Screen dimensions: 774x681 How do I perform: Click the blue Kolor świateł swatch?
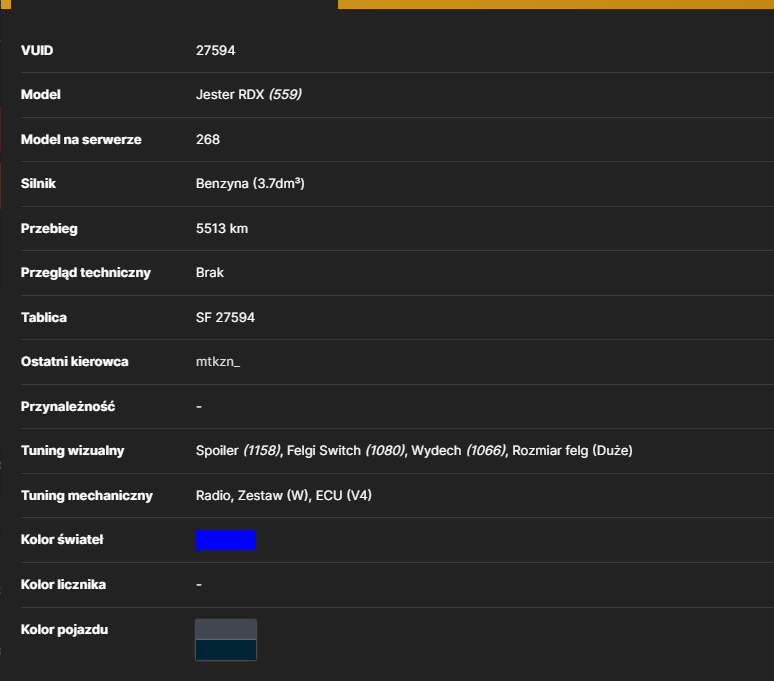pos(226,539)
